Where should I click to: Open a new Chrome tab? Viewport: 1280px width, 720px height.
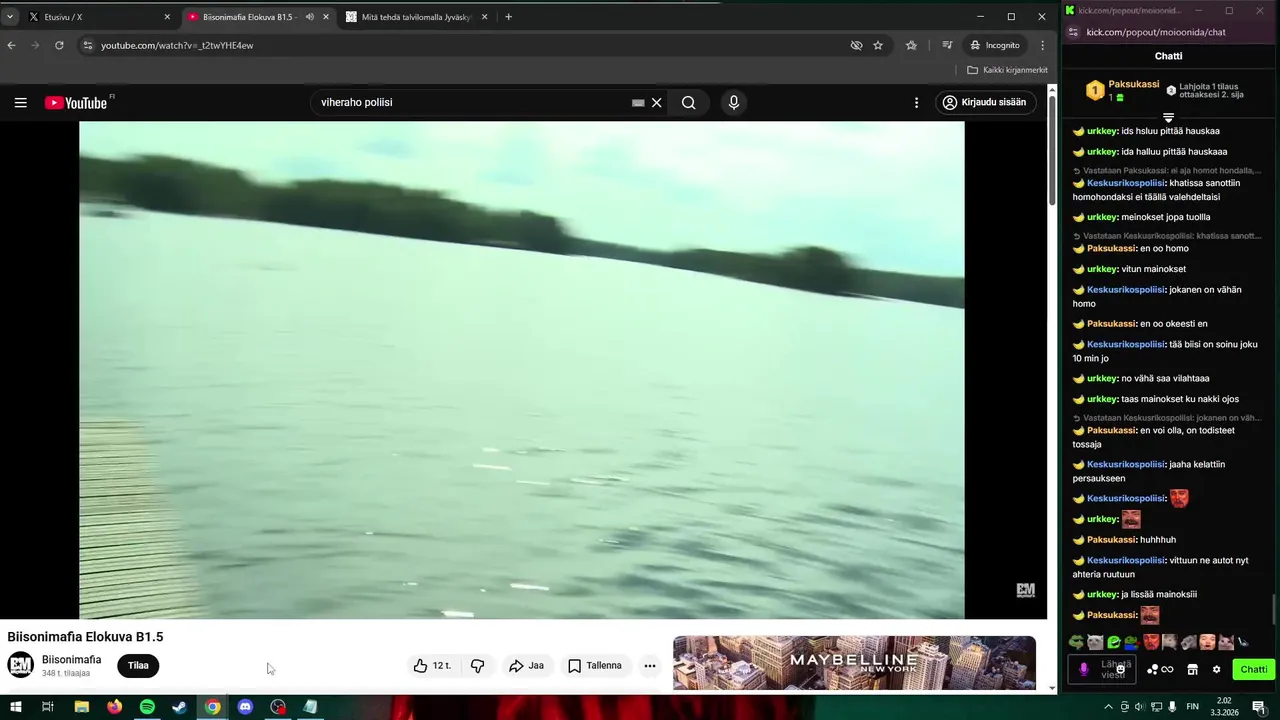[x=508, y=17]
